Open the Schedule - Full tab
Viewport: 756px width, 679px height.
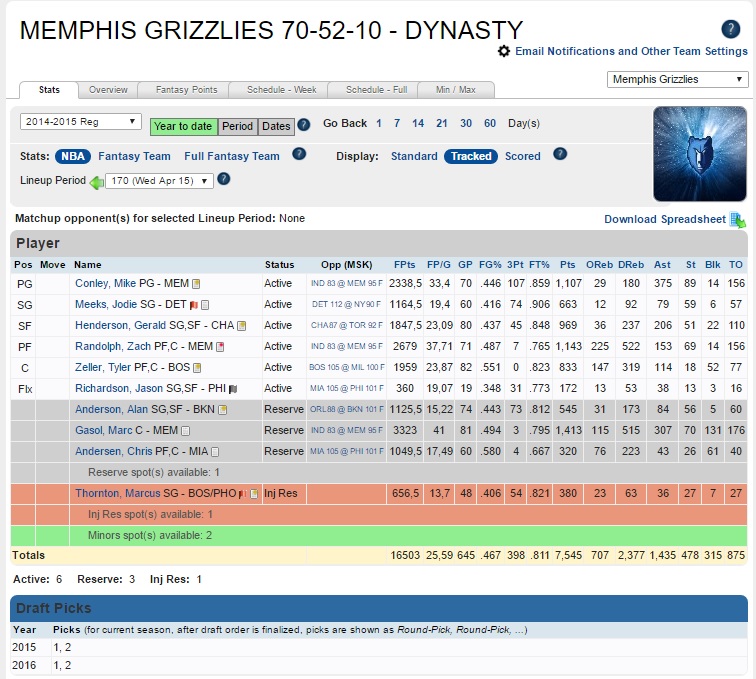pos(376,90)
